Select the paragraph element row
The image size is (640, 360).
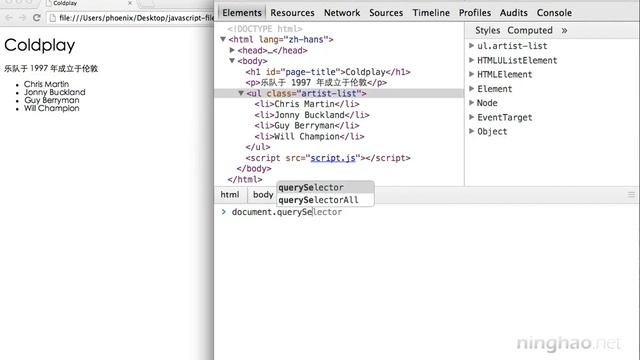pos(316,82)
